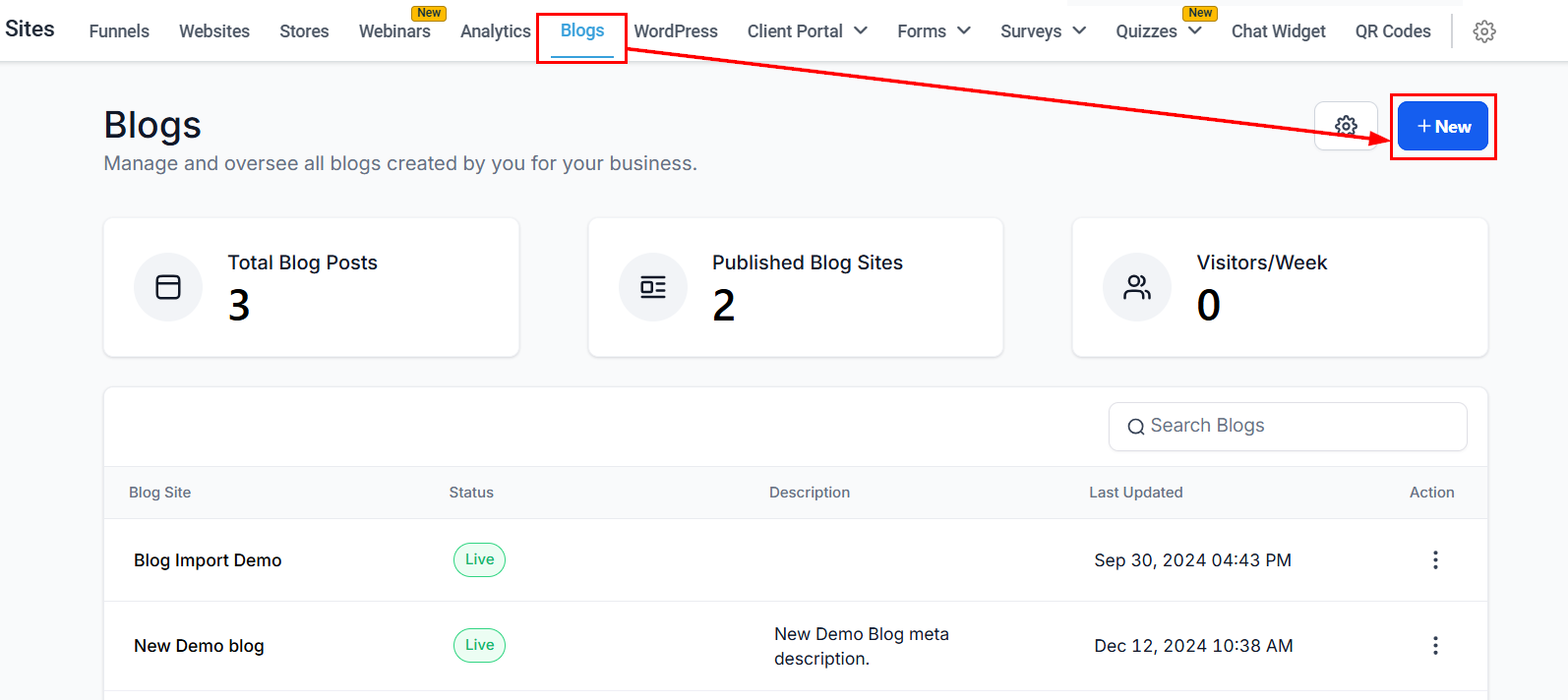Select the Blogs tab
Image resolution: width=1568 pixels, height=700 pixels.
[582, 30]
